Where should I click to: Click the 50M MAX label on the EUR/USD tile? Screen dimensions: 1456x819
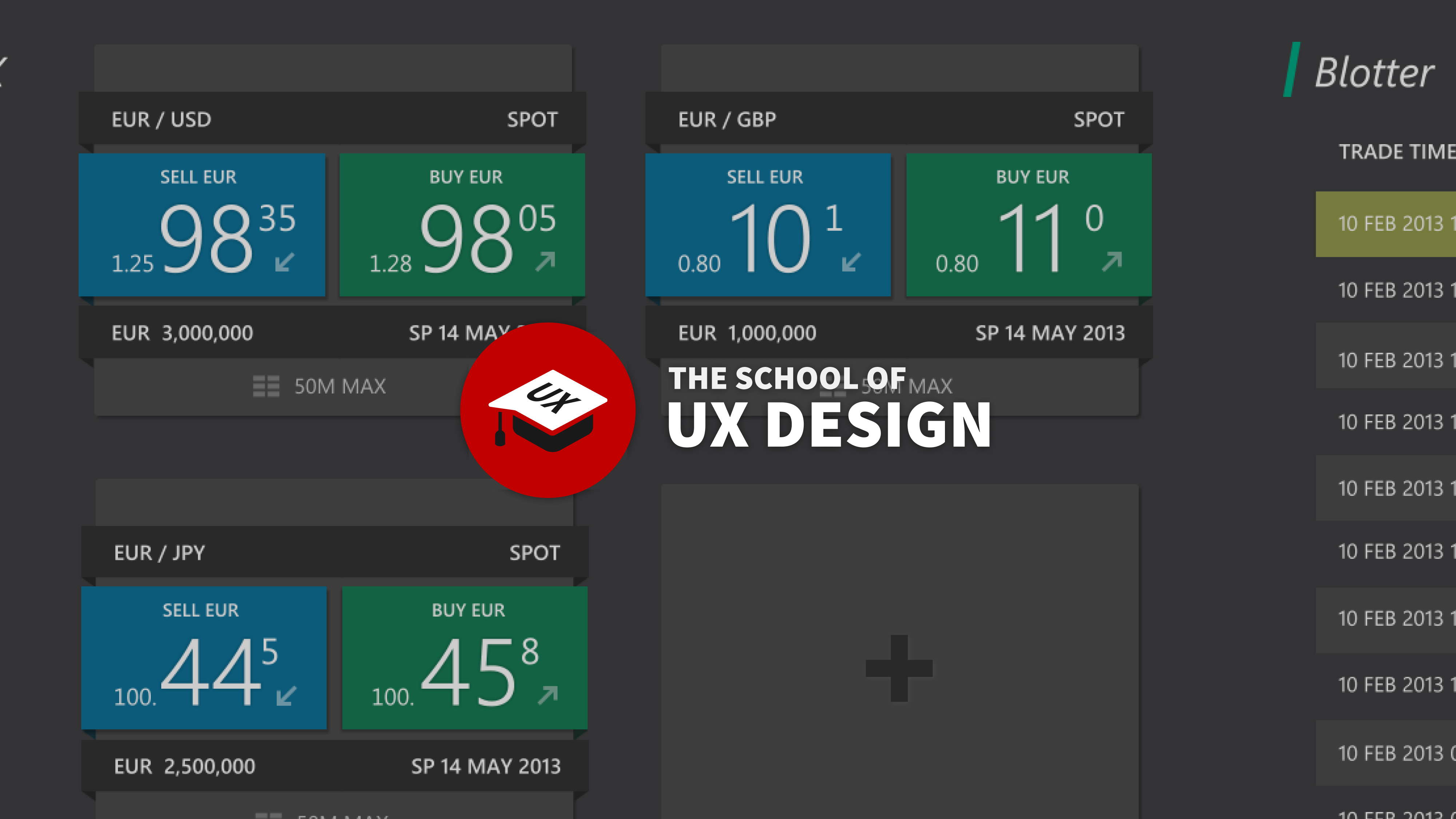[340, 387]
